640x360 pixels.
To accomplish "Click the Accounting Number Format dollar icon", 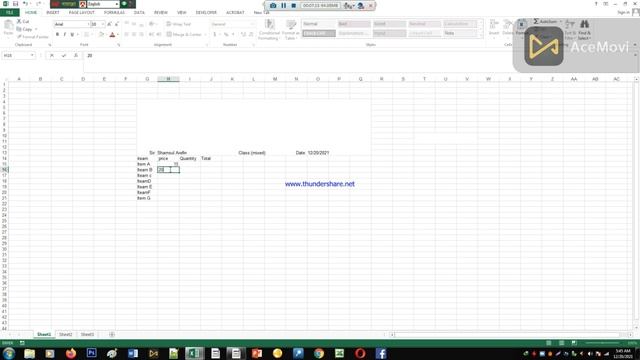I will [214, 35].
